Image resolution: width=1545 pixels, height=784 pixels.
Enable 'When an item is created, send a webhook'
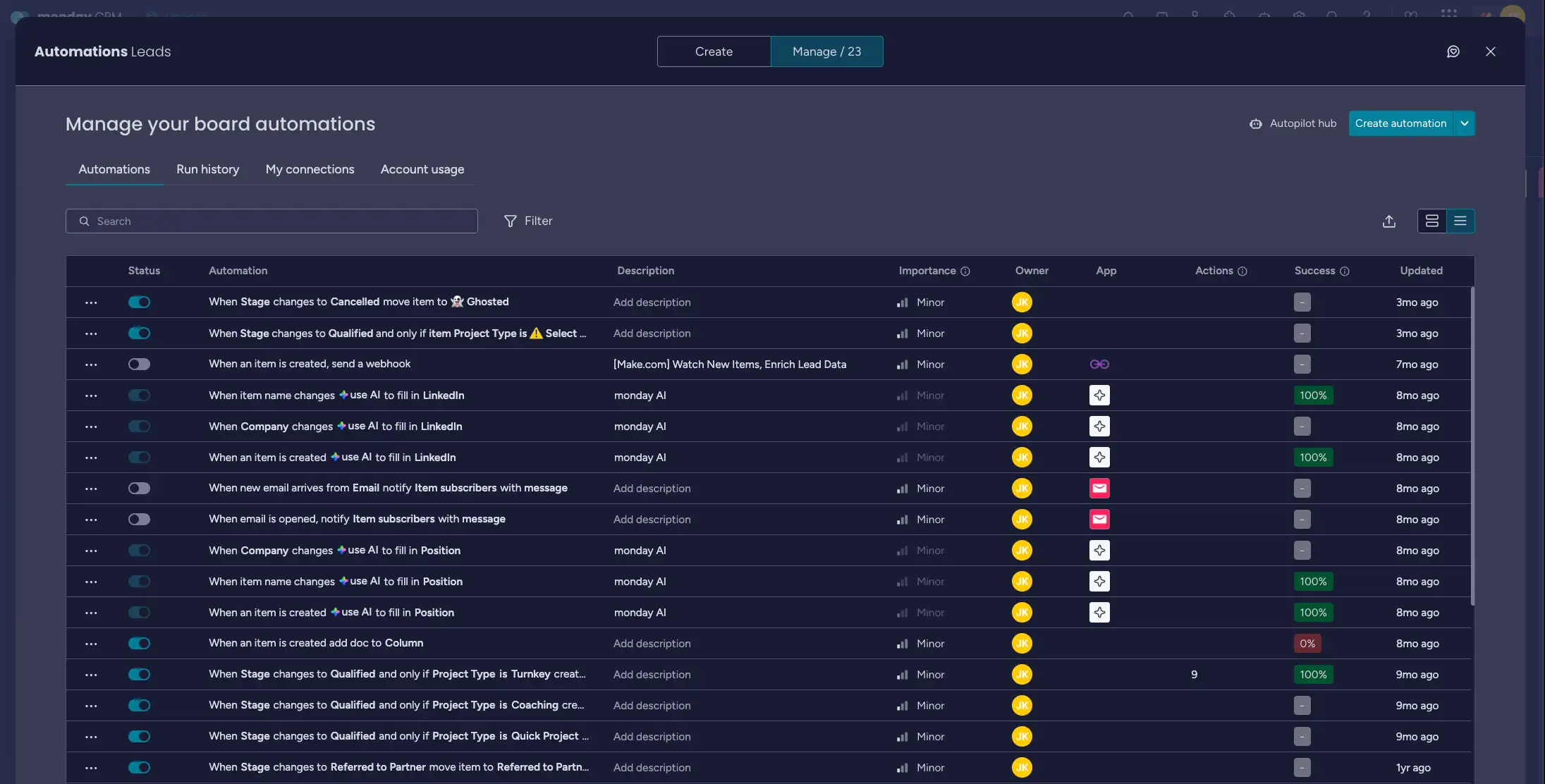click(x=139, y=365)
